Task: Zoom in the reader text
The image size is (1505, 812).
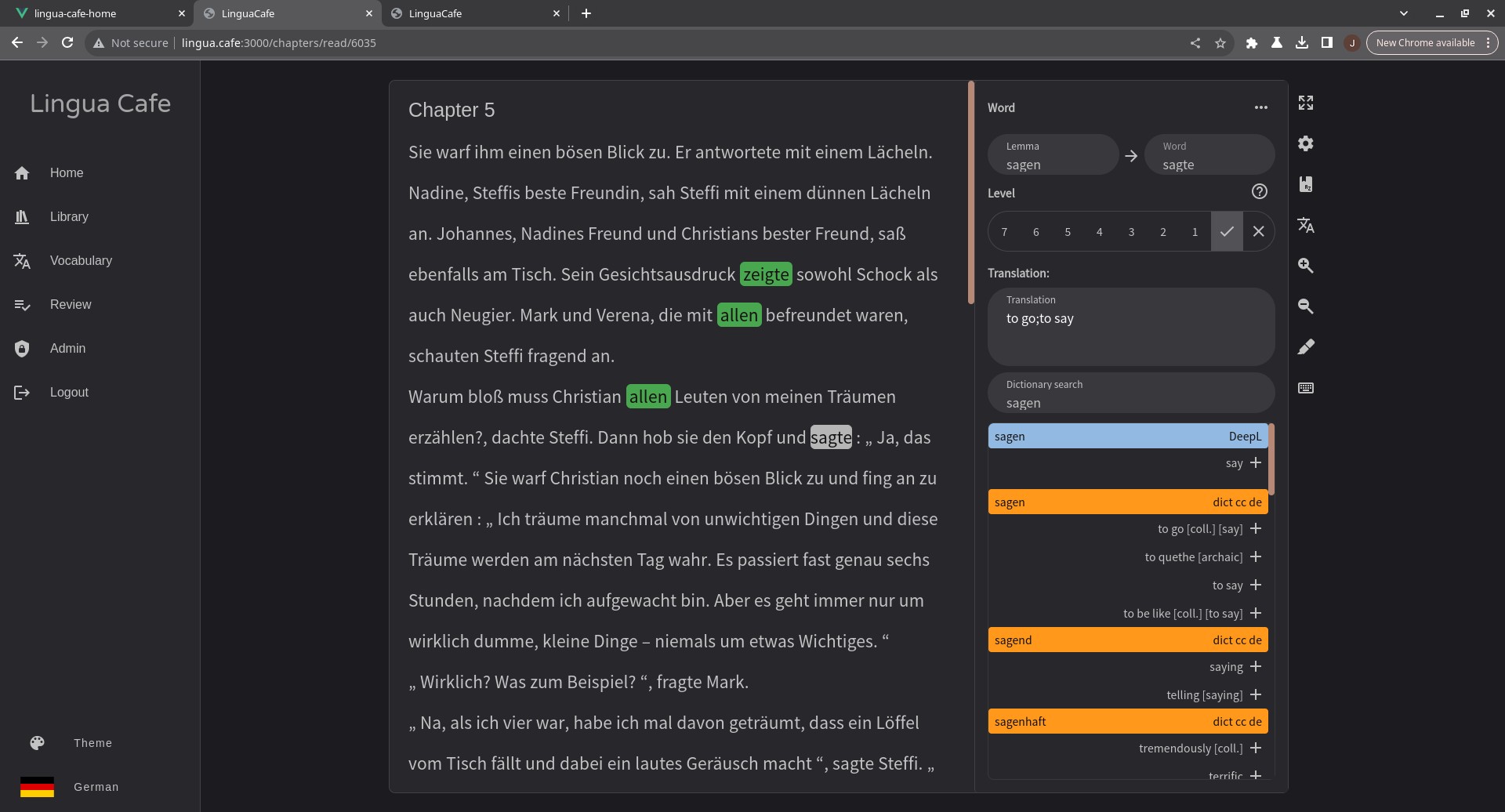Action: coord(1305,266)
